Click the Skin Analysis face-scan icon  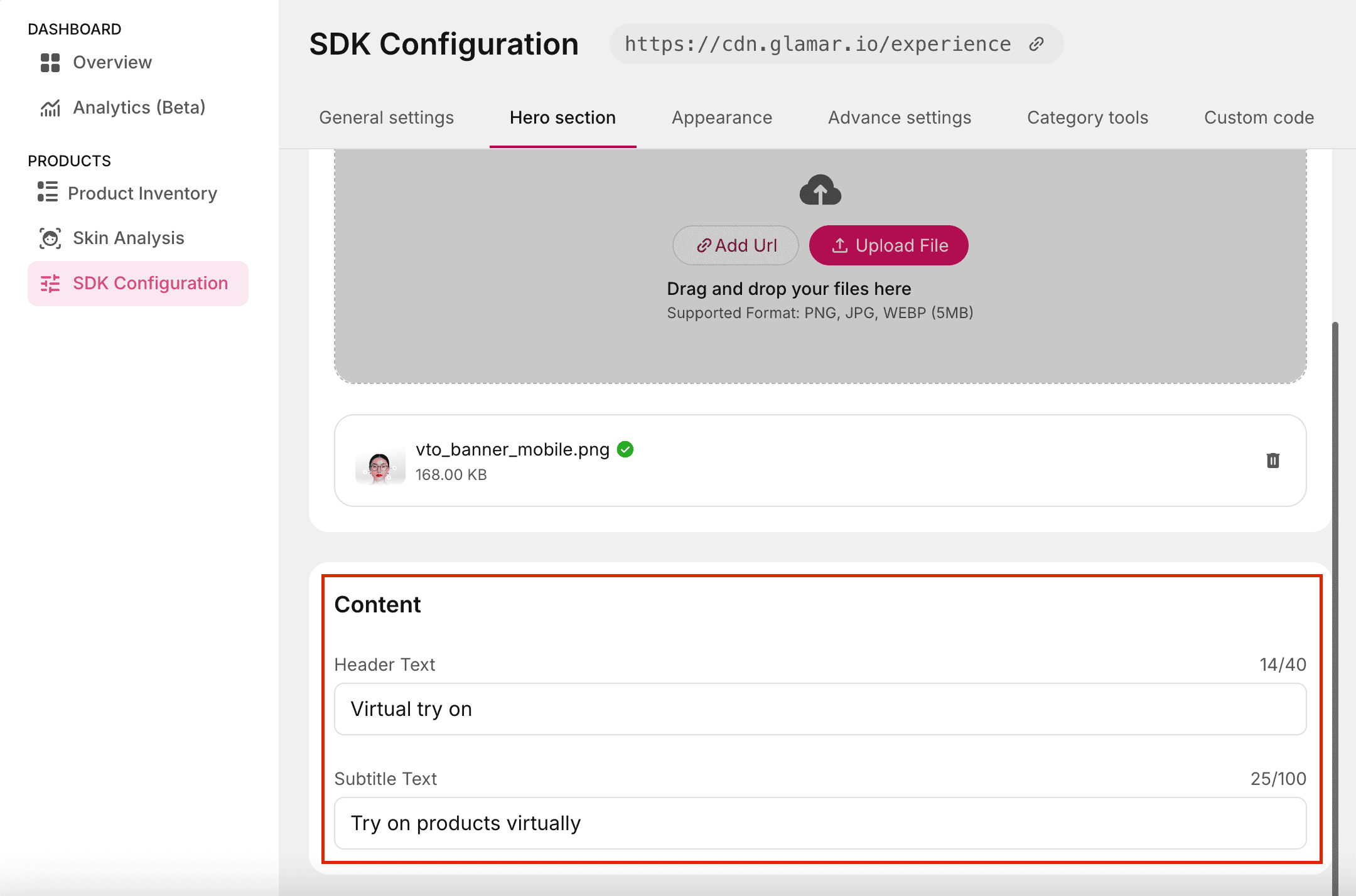(x=50, y=238)
